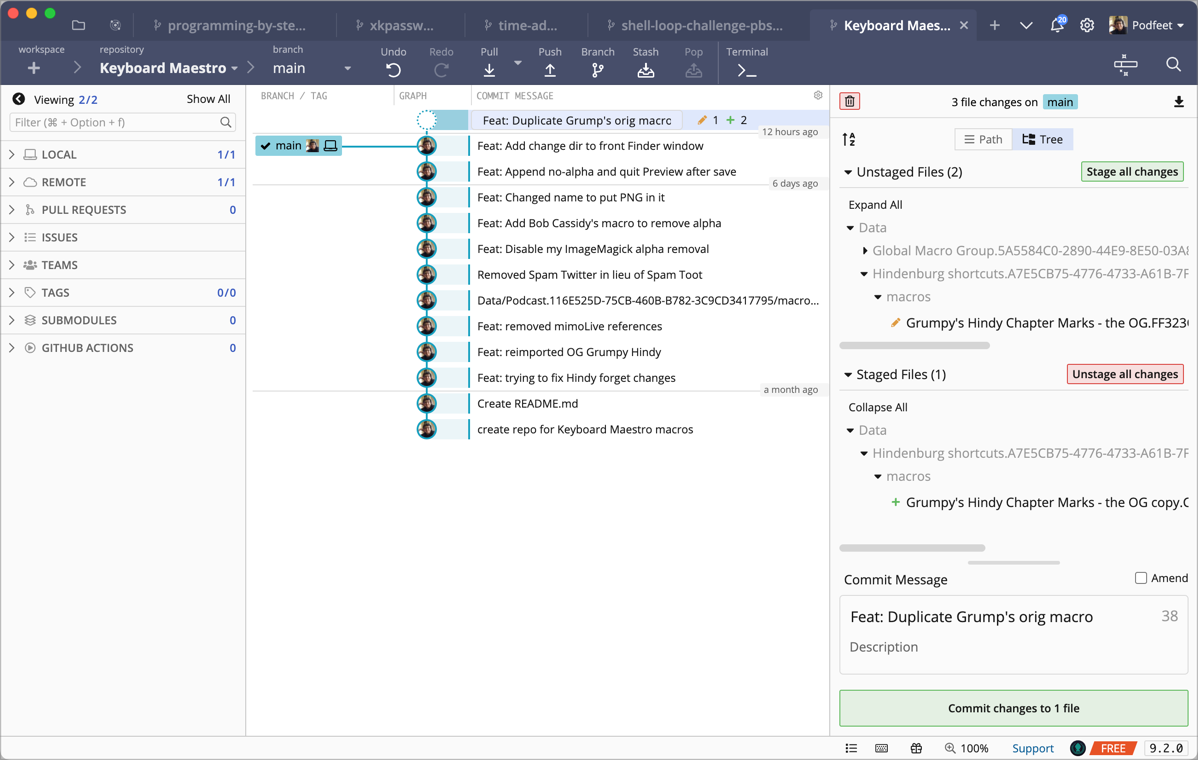Click Commit changes to 1 file

click(x=1013, y=708)
